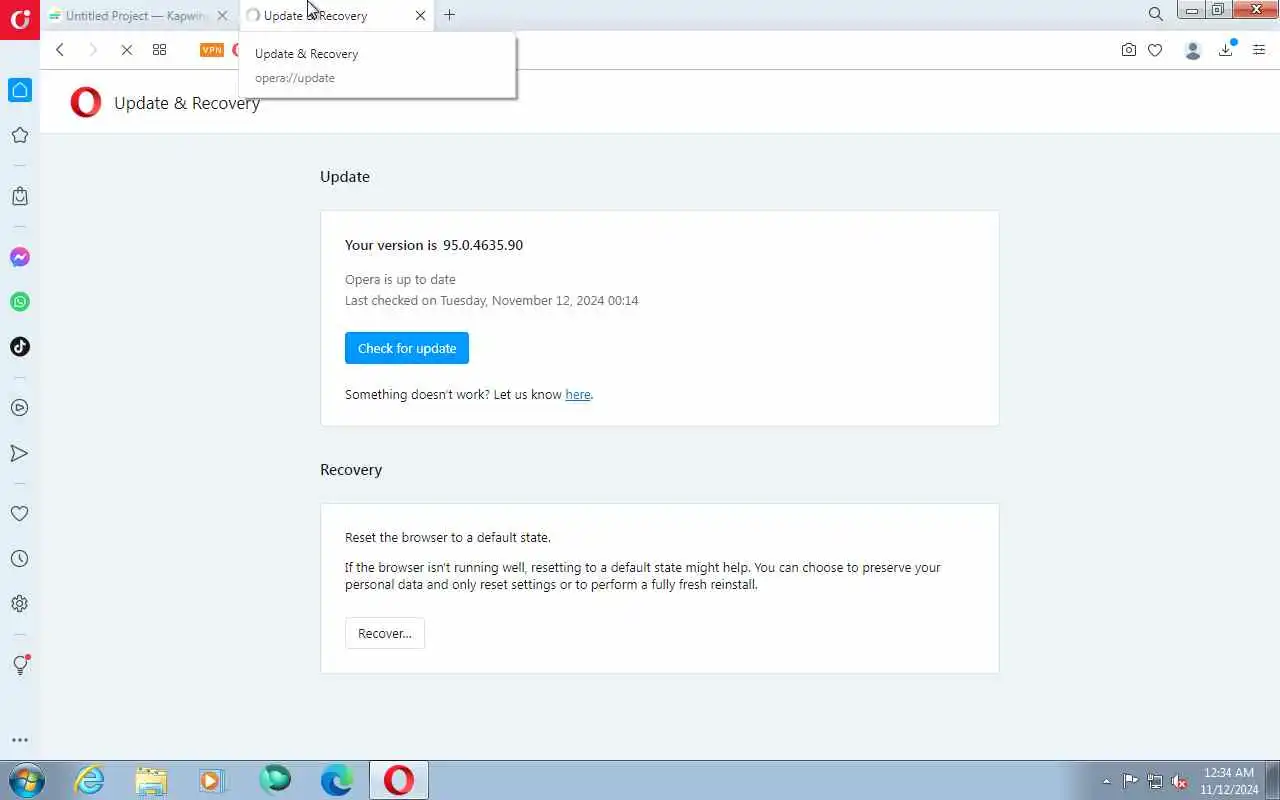The image size is (1280, 800).
Task: Open Settings gear in sidebar
Action: pyautogui.click(x=20, y=604)
